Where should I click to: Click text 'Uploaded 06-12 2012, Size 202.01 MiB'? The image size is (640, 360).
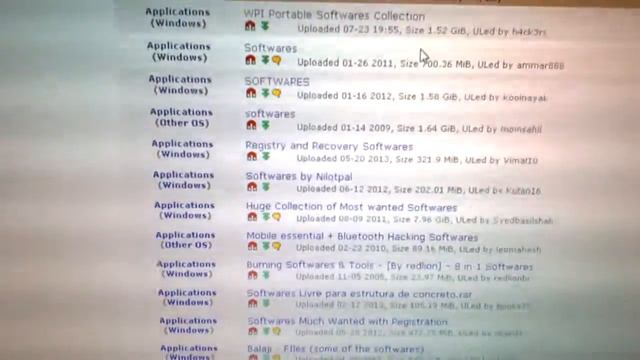(x=380, y=189)
